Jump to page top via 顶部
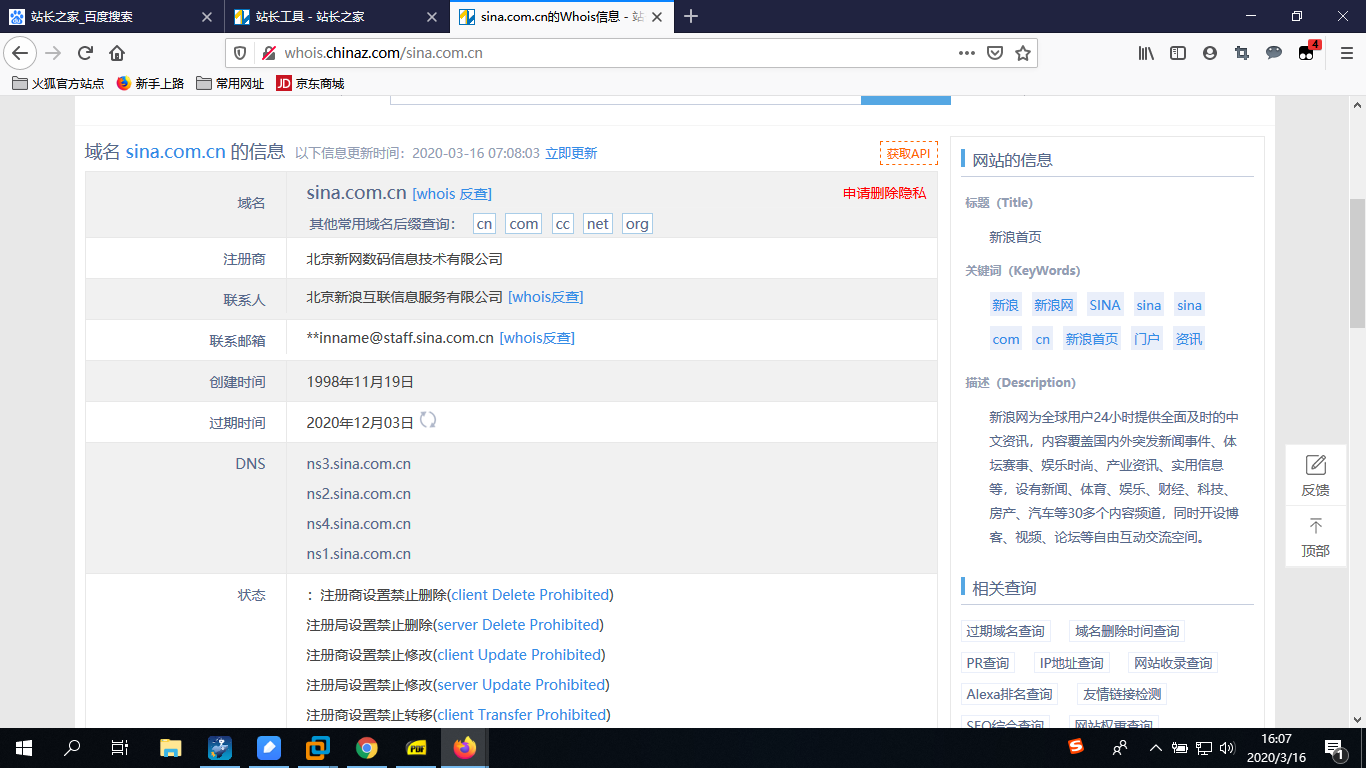The image size is (1366, 768). (x=1315, y=537)
